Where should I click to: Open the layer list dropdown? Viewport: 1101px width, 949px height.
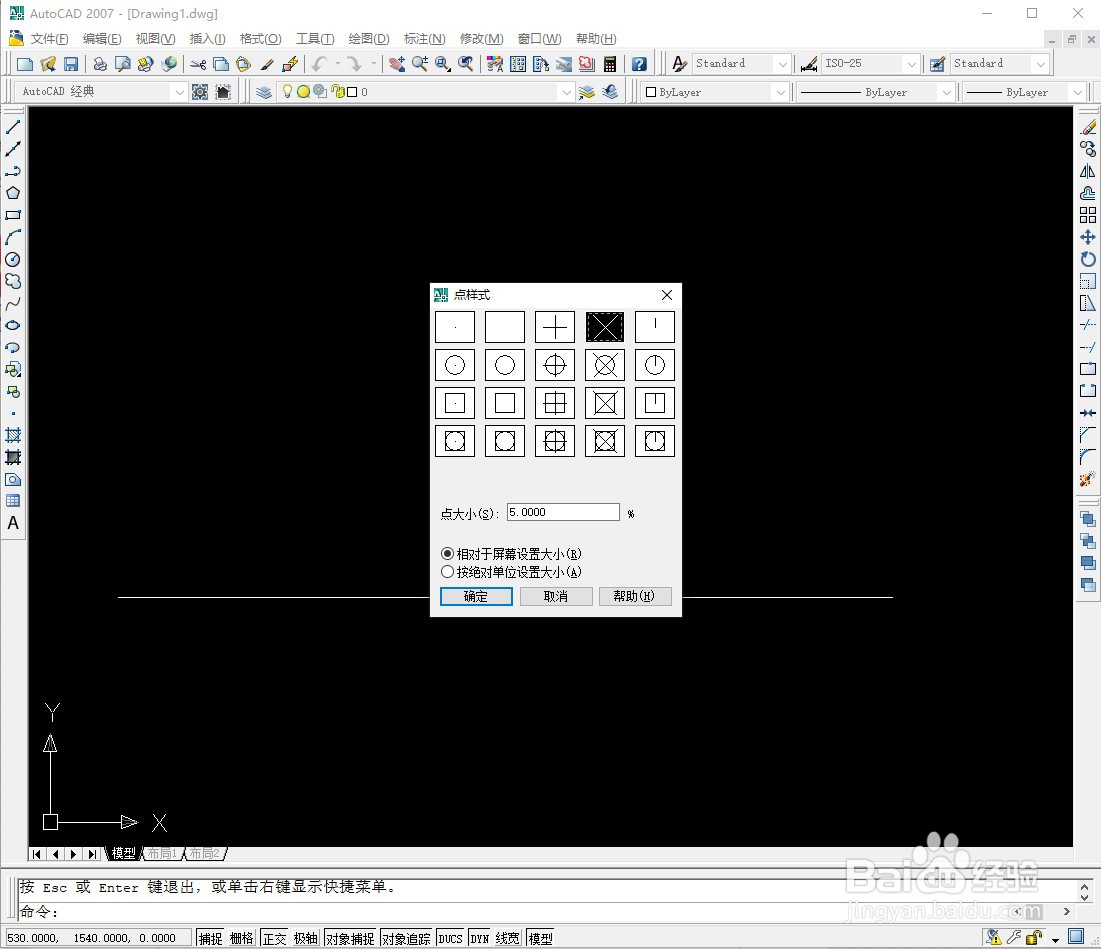point(567,92)
